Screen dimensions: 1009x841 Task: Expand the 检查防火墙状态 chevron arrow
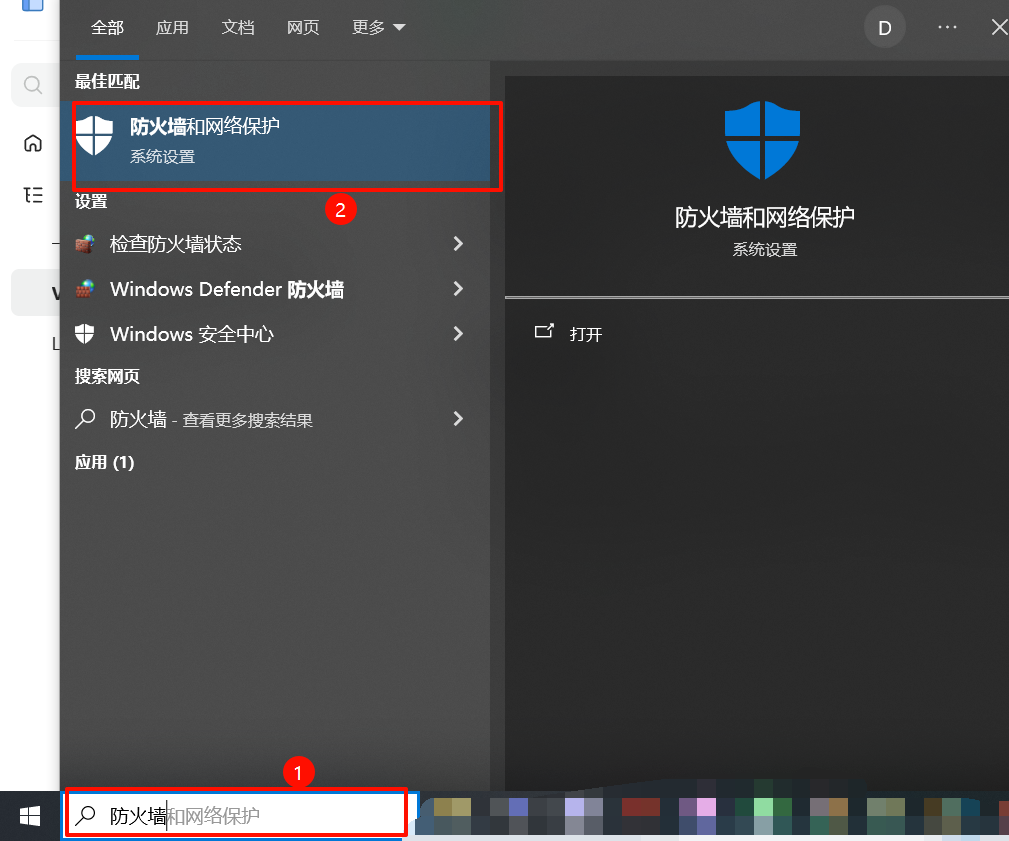click(x=458, y=244)
